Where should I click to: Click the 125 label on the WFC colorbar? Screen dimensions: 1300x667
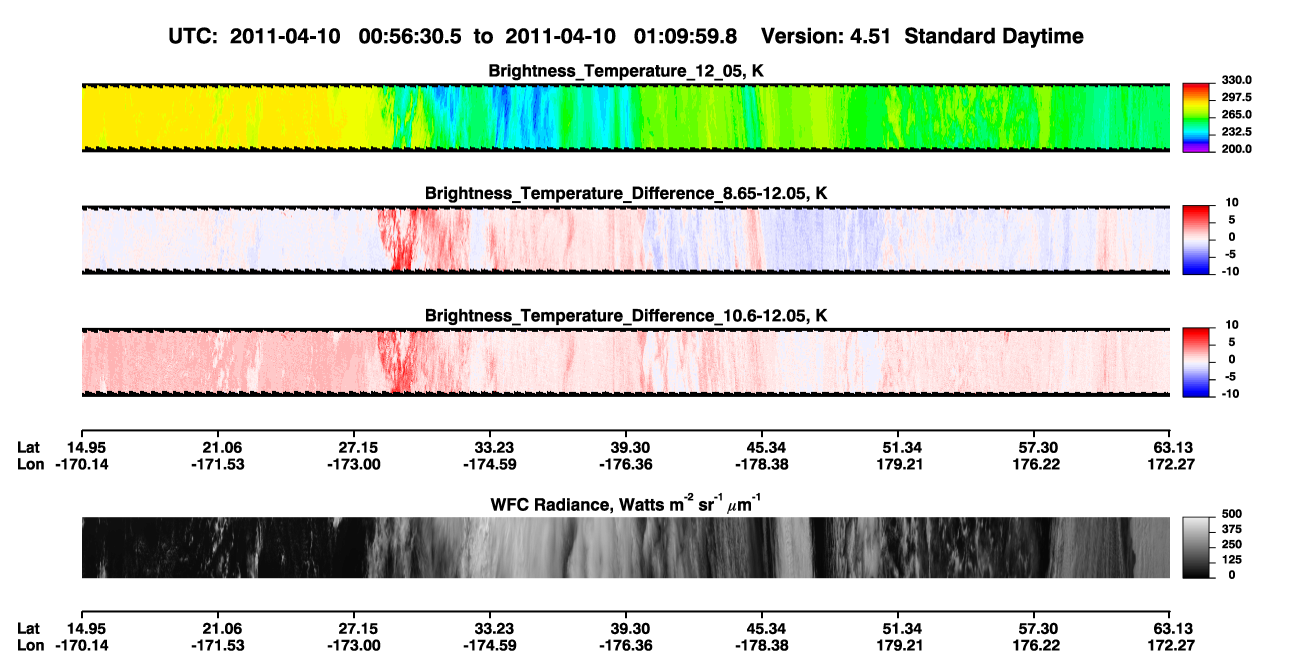1230,559
